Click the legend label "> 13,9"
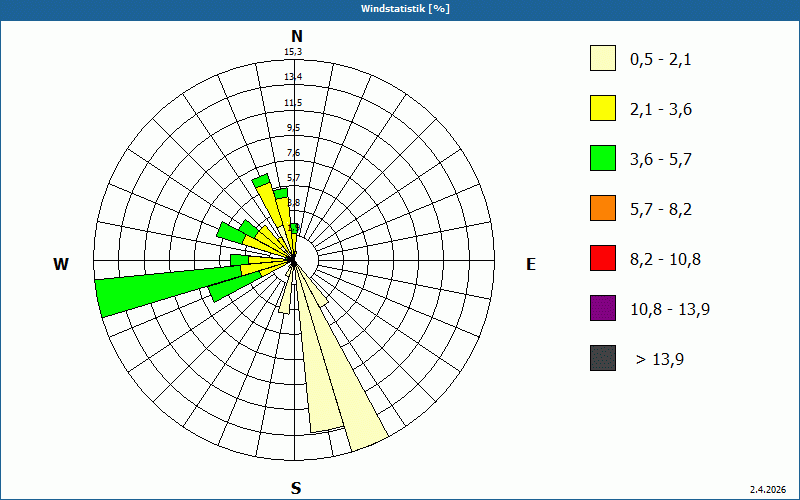Viewport: 800px width, 500px height. click(660, 360)
